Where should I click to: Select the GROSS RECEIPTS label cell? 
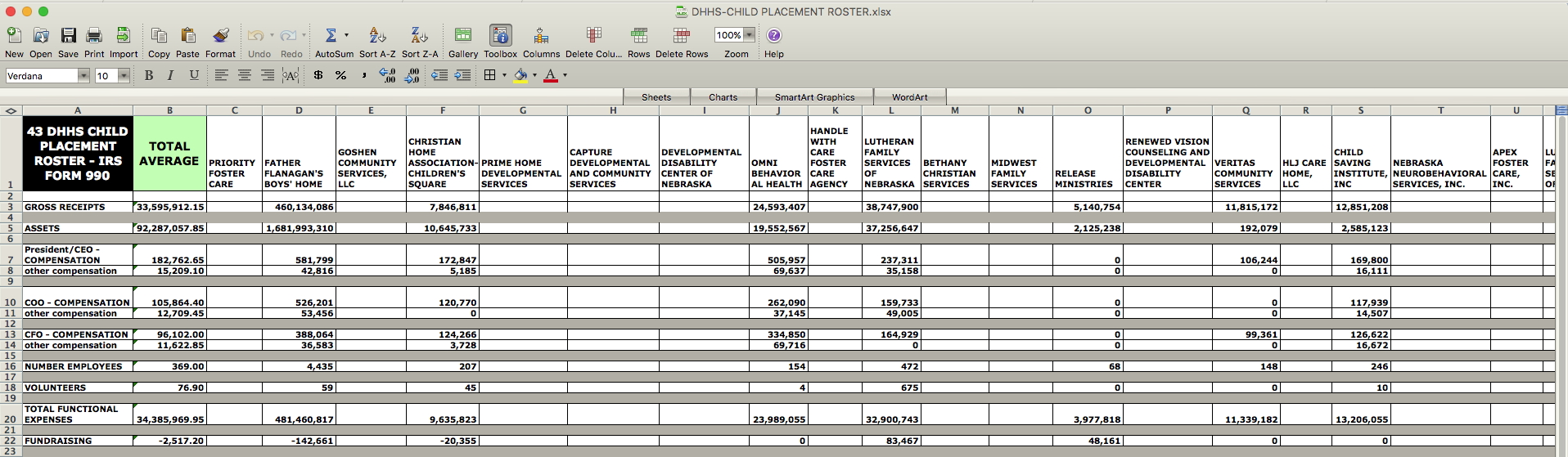78,207
